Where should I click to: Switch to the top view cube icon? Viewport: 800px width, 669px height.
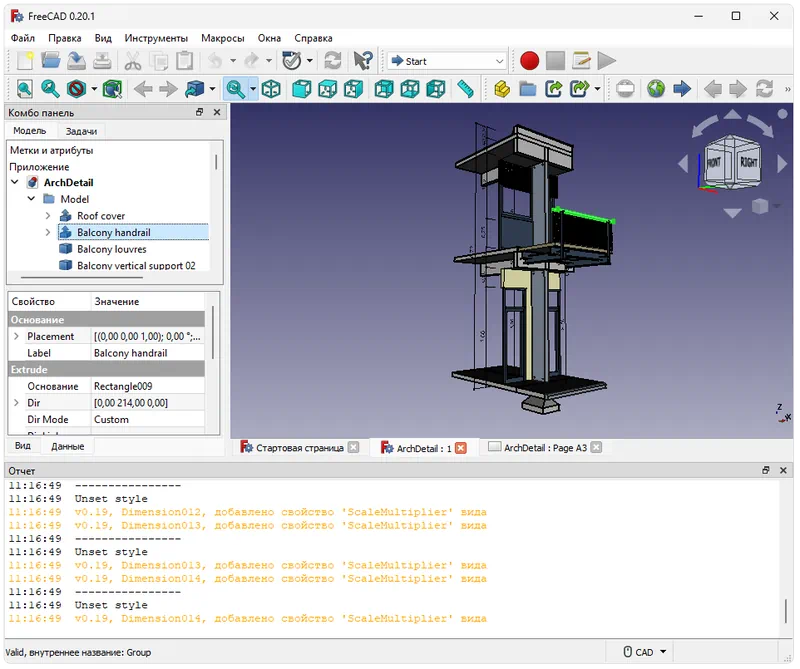328,89
